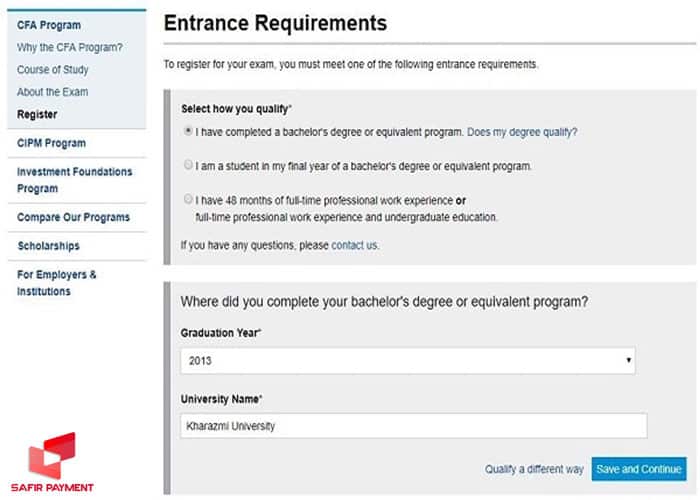The image size is (700, 500).
Task: Select final year student radio option
Action: [x=189, y=165]
